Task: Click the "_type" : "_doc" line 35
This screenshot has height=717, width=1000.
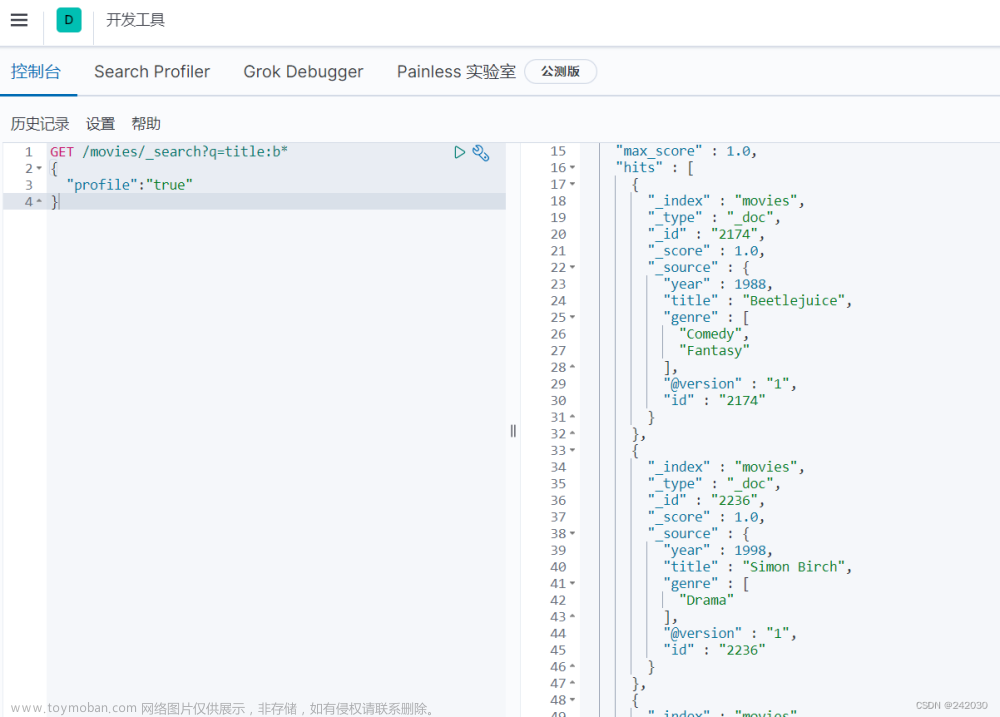Action: 714,484
